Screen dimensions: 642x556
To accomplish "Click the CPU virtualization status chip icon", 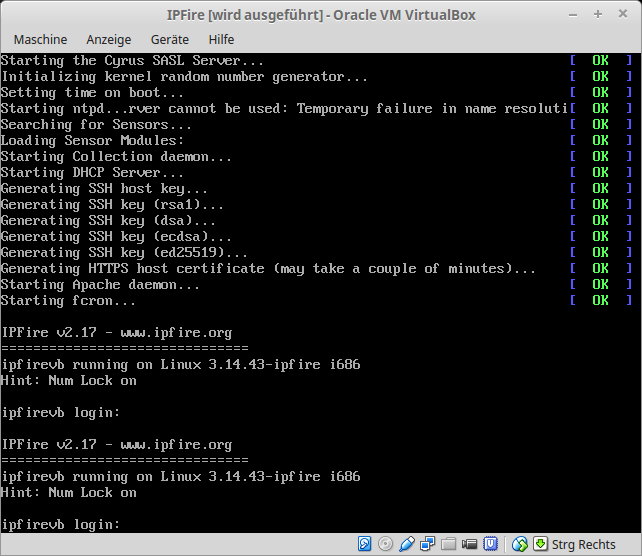I will click(490, 544).
